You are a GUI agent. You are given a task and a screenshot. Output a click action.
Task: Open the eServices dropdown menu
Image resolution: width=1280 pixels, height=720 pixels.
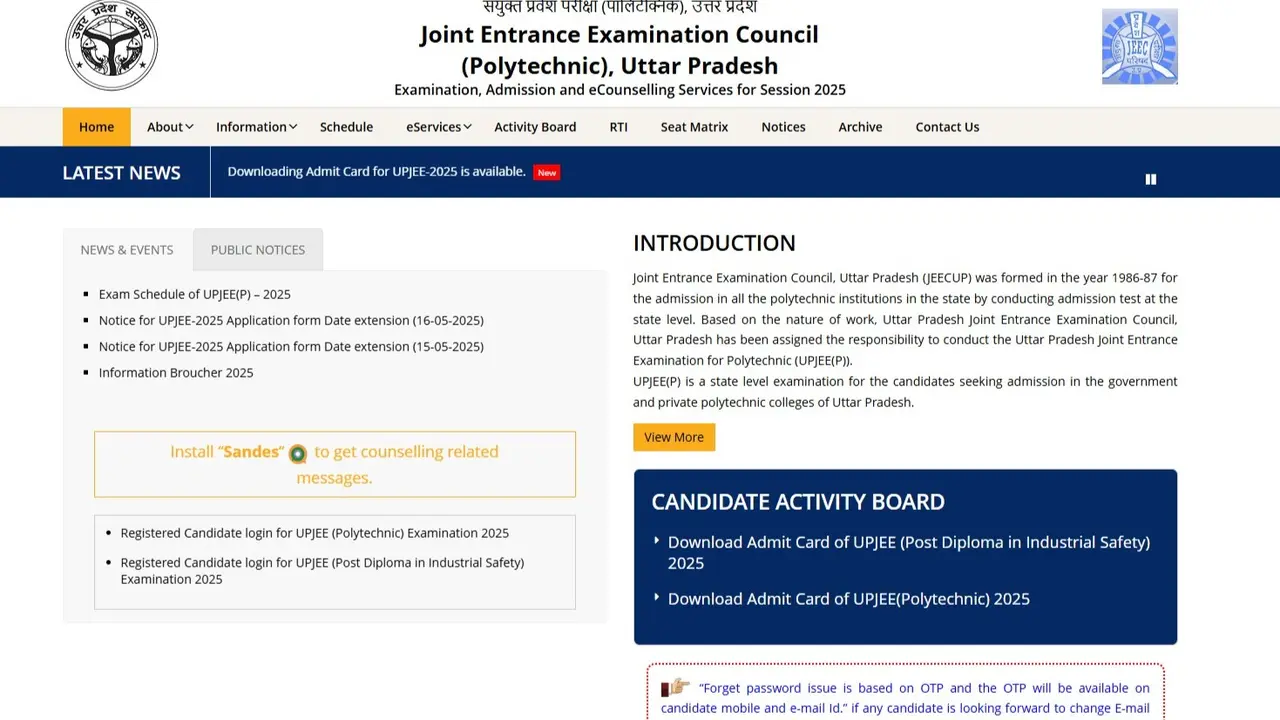coord(437,127)
